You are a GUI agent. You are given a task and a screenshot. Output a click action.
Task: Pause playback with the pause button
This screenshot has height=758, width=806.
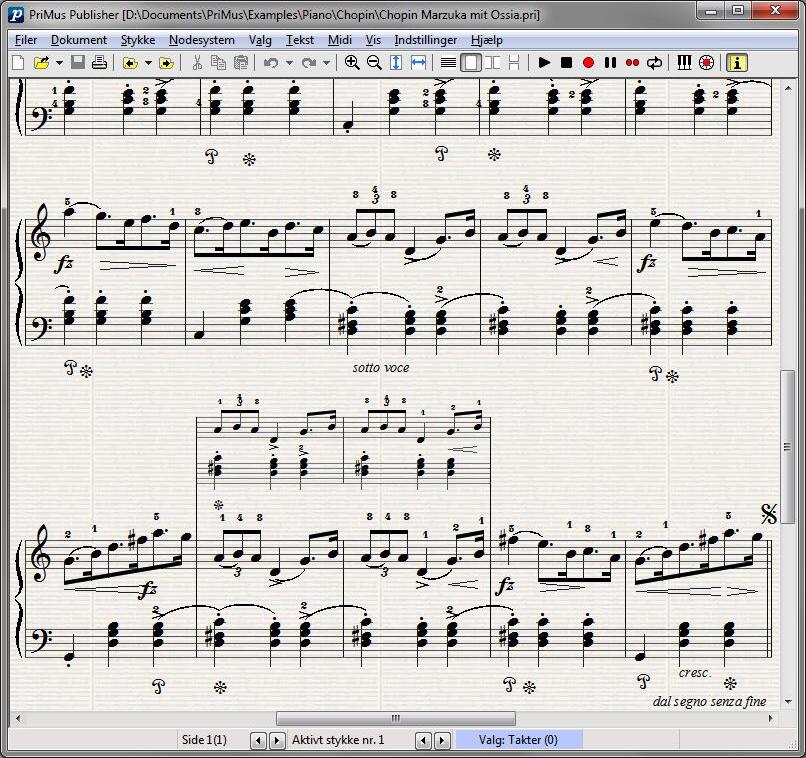pos(610,63)
